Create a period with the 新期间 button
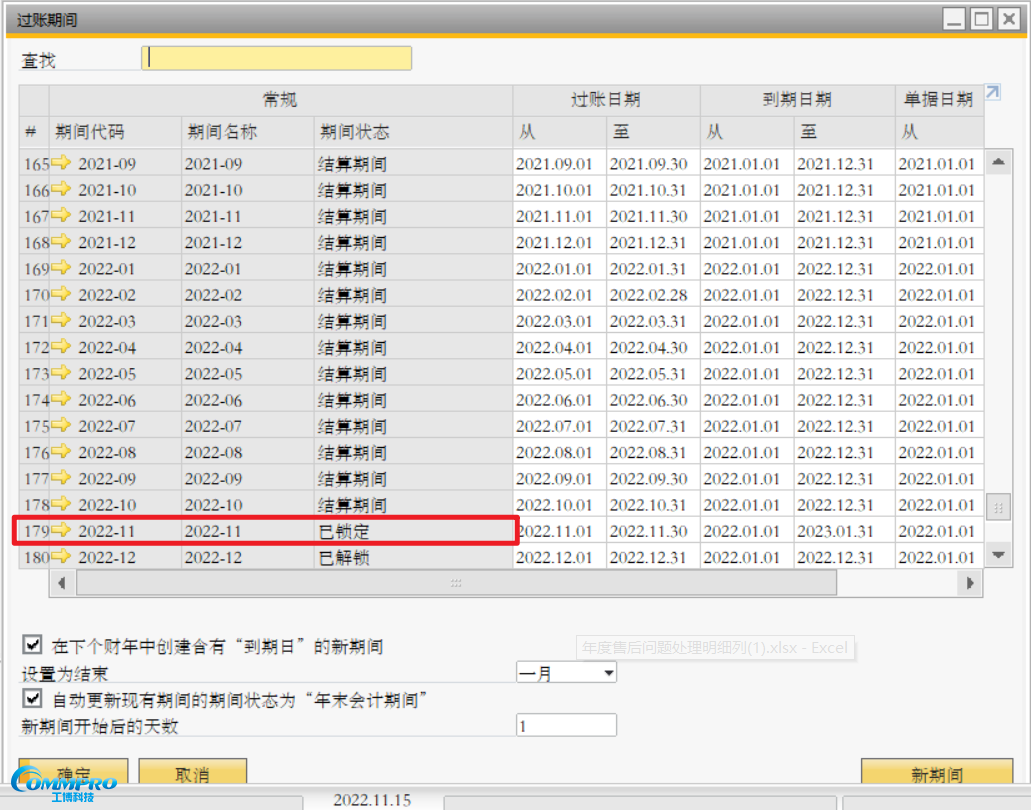1031x810 pixels. [937, 773]
